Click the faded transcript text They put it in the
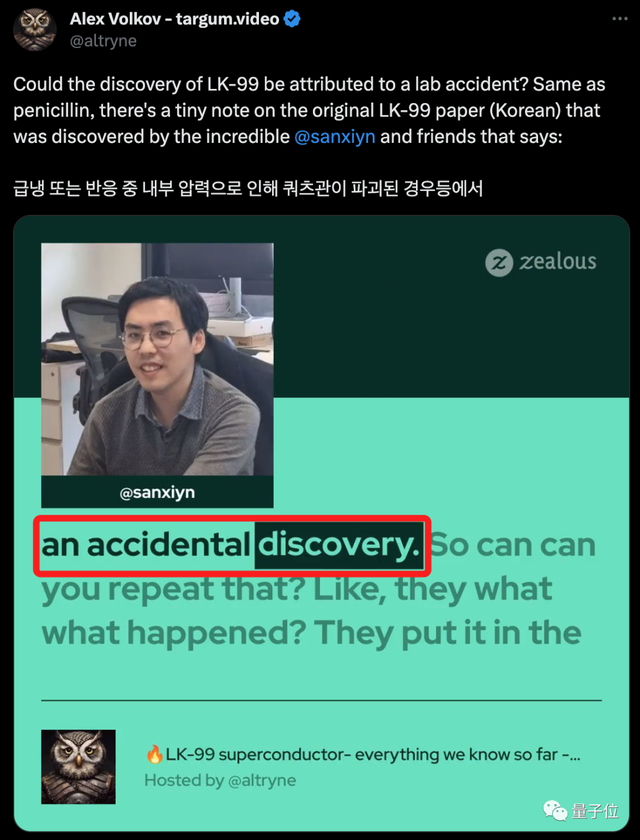640x840 pixels. point(448,634)
